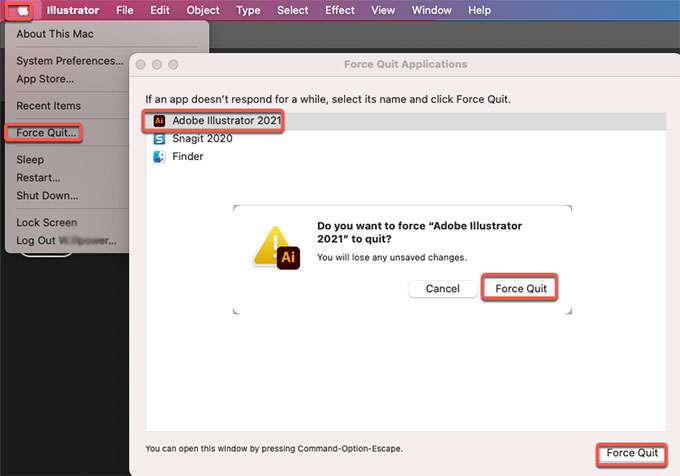Viewport: 680px width, 476px height.
Task: Confirm Force Quit in the dialog
Action: click(x=521, y=289)
